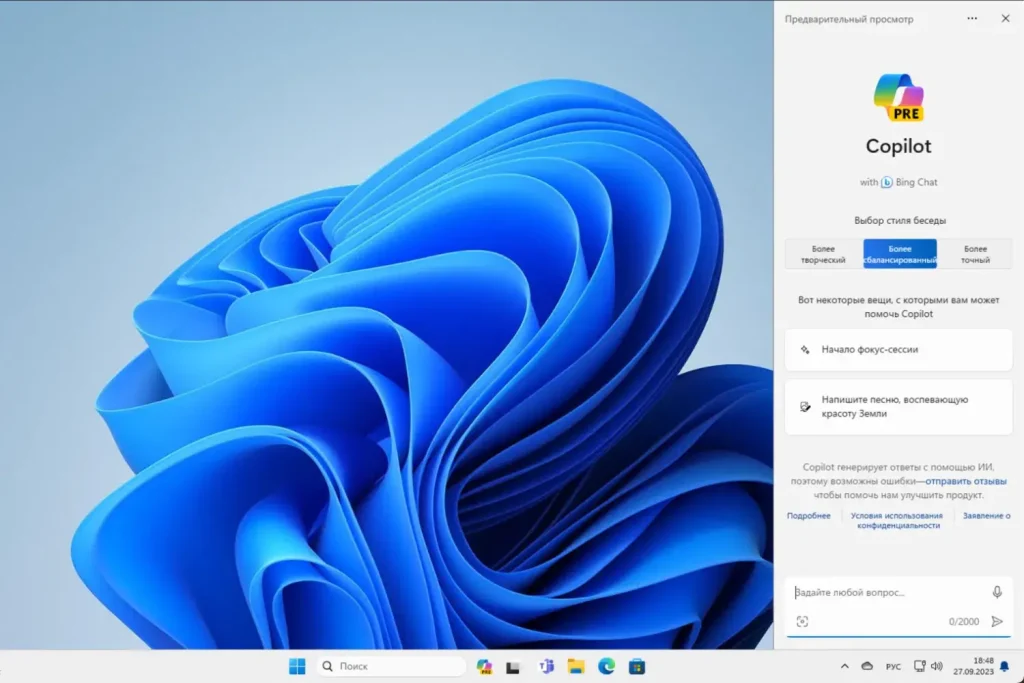Click the microphone icon in Copilot input

coord(996,592)
